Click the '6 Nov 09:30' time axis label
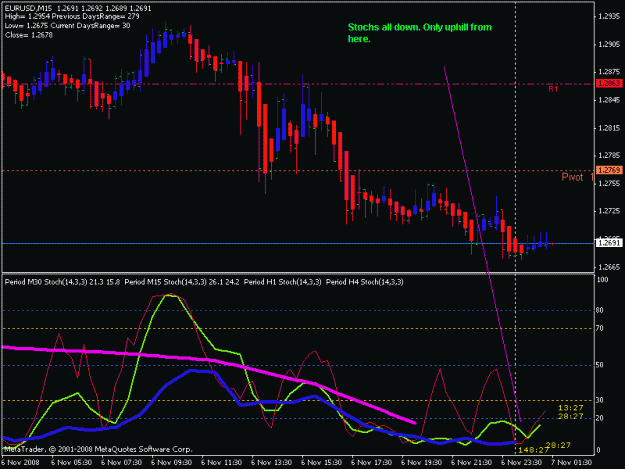625x469 pixels. click(x=172, y=463)
